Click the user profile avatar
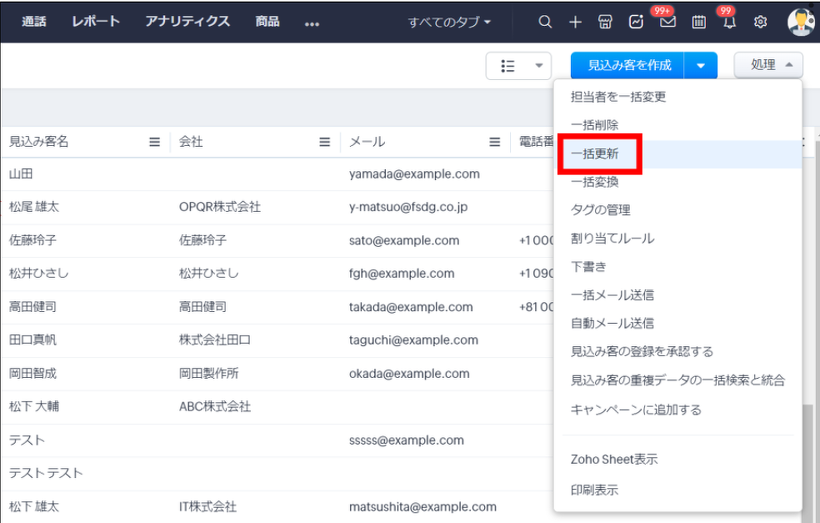 tap(801, 22)
